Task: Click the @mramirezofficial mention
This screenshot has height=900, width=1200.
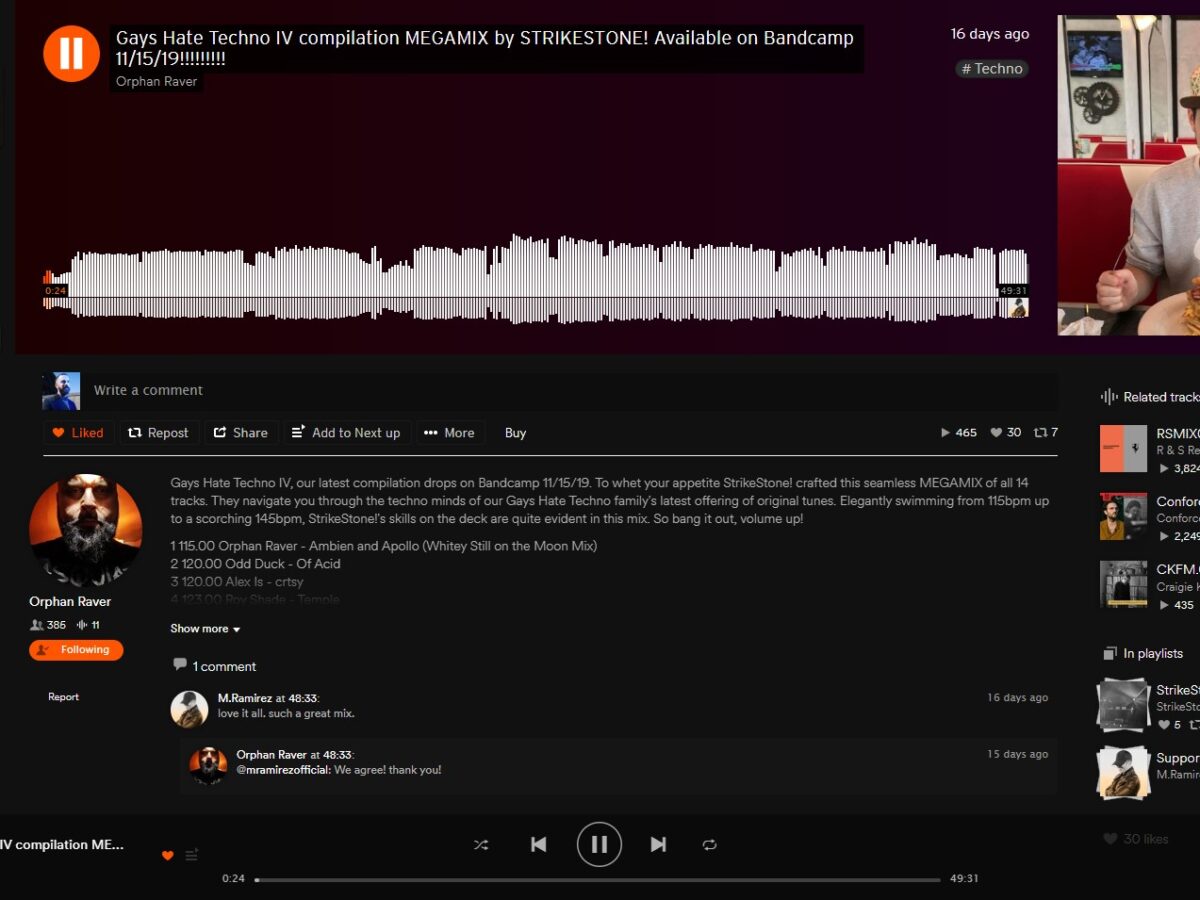Action: [283, 770]
